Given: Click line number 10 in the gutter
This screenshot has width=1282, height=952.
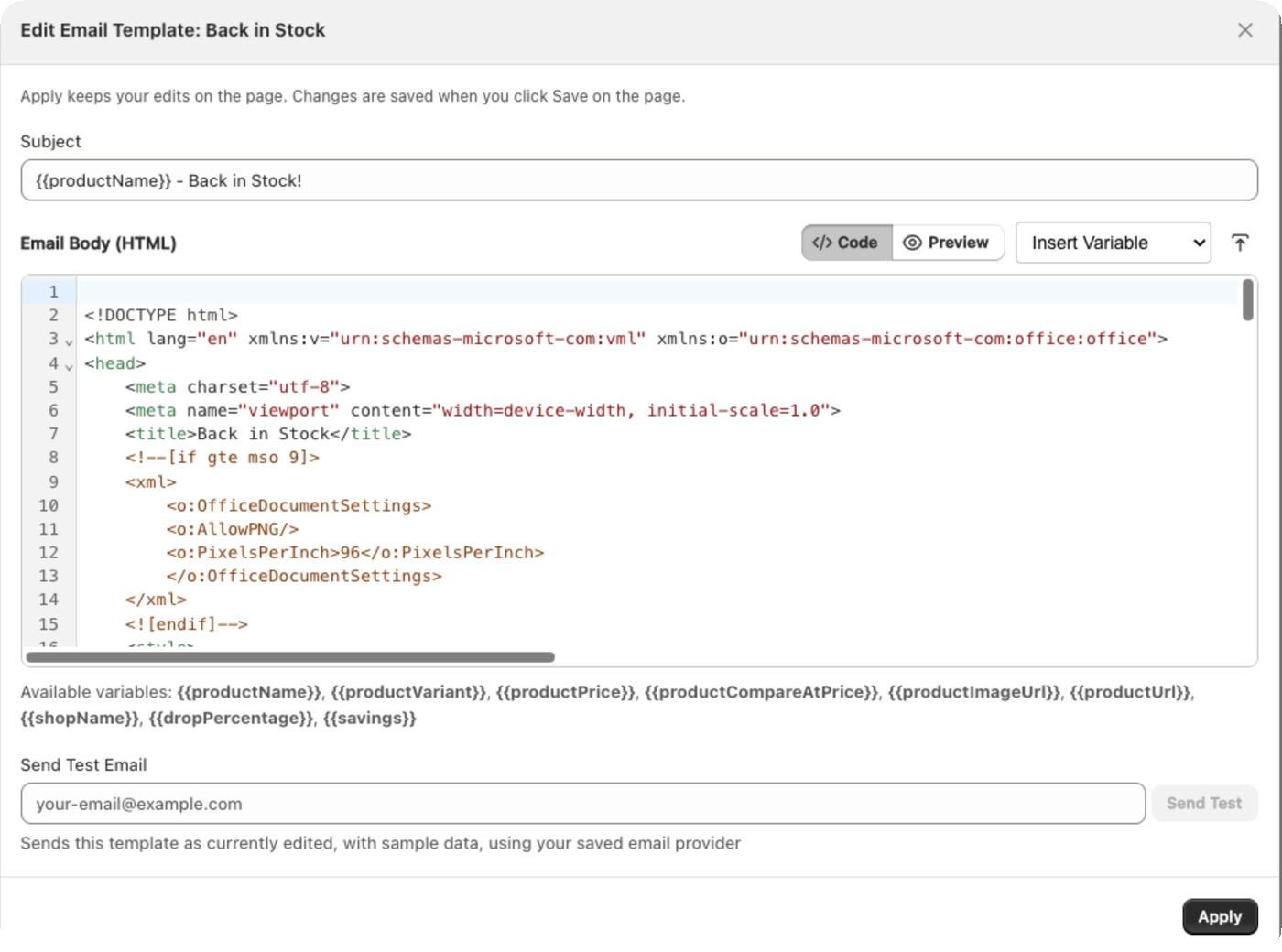Looking at the screenshot, I should click(x=49, y=505).
